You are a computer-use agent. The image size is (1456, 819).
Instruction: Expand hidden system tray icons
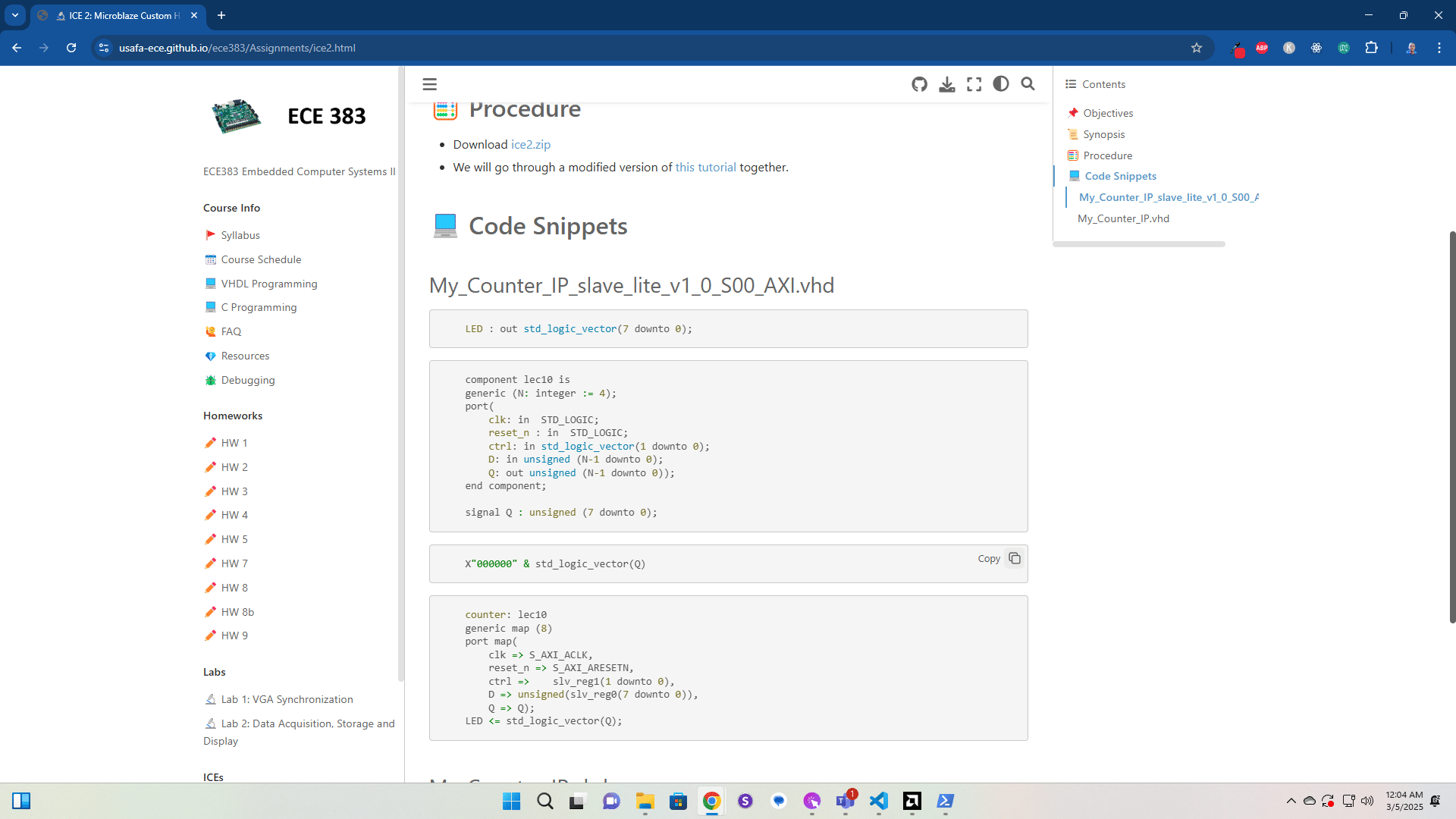[x=1291, y=801]
